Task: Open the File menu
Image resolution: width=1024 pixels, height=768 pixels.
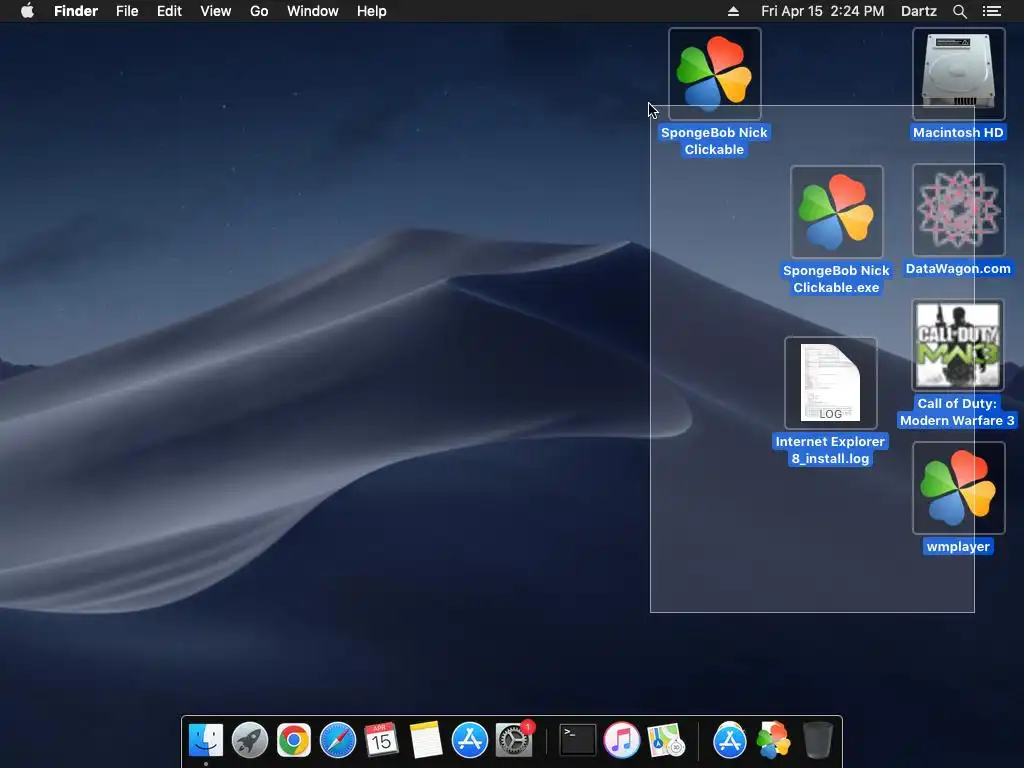Action: tap(127, 11)
